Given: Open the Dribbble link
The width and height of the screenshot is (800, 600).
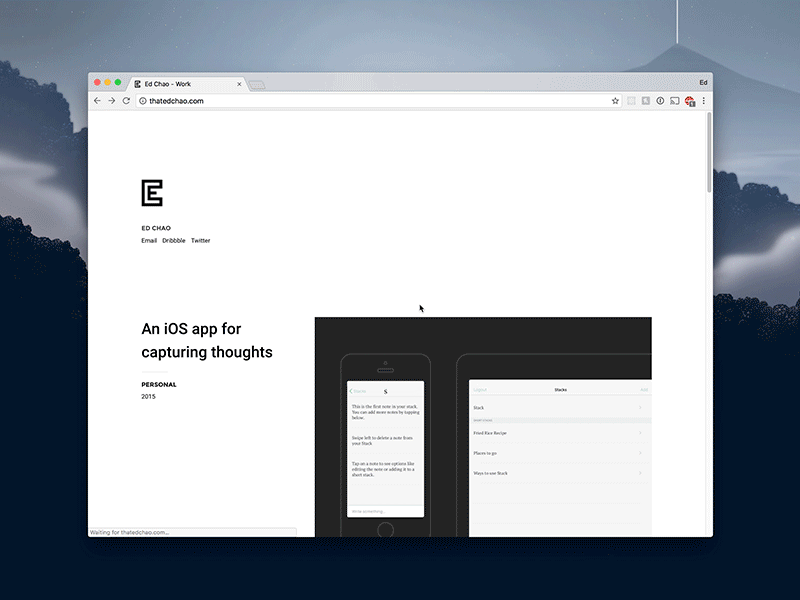Looking at the screenshot, I should pyautogui.click(x=173, y=240).
